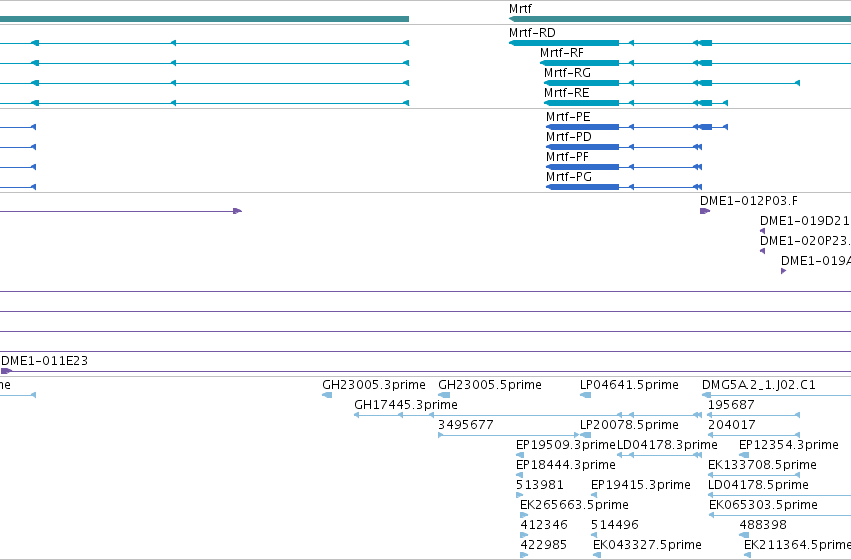851x560 pixels.
Task: Click the 514496 feature label
Action: (x=614, y=525)
